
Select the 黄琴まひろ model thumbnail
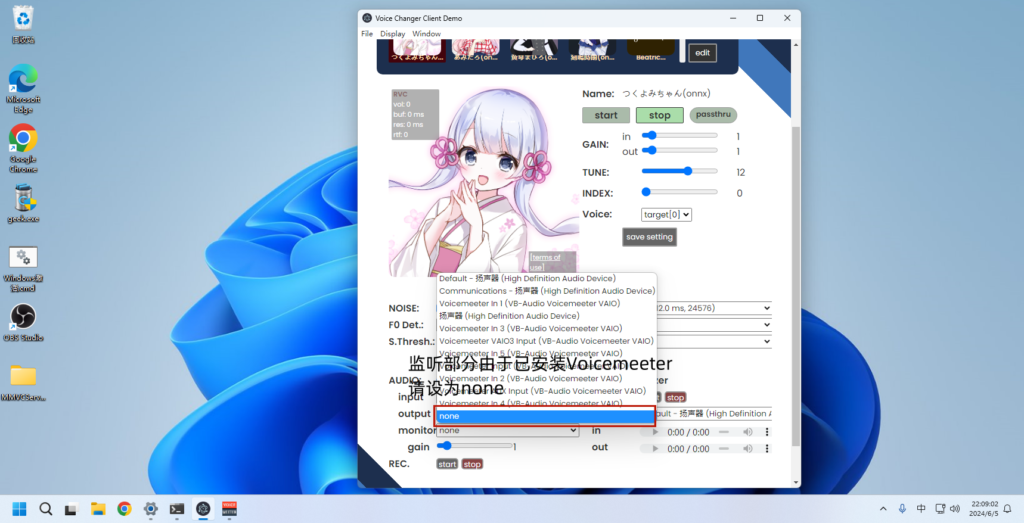pos(534,51)
